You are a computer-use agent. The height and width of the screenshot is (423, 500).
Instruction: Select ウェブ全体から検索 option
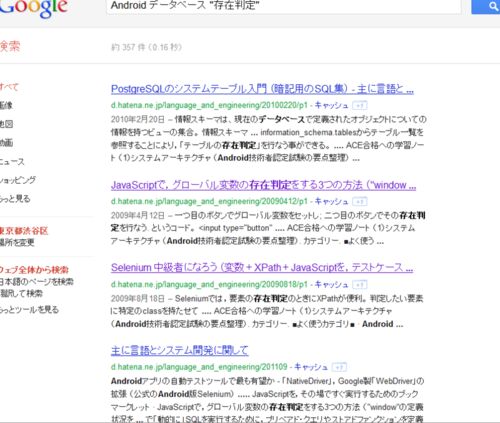pyautogui.click(x=34, y=269)
